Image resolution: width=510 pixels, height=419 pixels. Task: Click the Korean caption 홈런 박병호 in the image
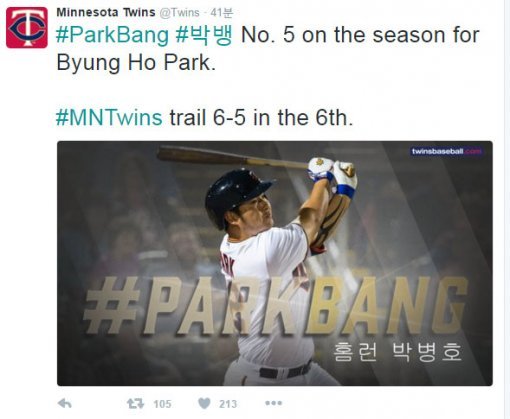pos(397,352)
